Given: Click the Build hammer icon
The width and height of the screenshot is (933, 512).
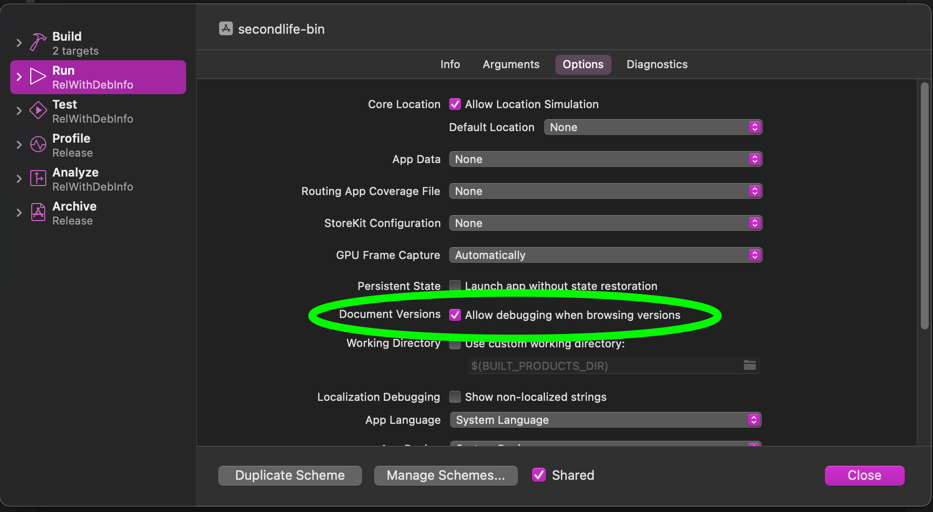Looking at the screenshot, I should point(38,43).
